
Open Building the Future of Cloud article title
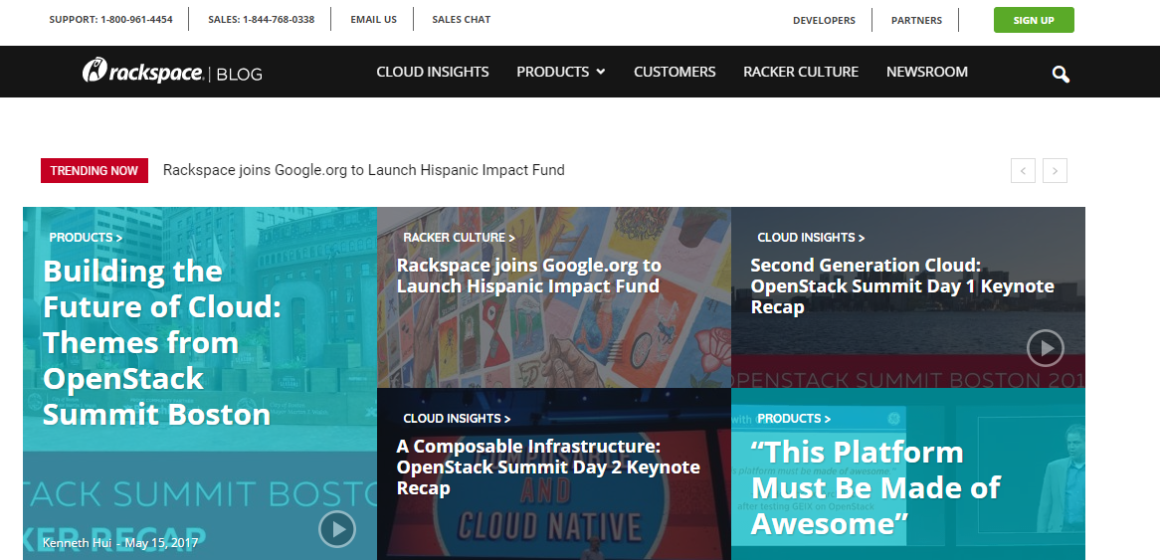point(163,343)
